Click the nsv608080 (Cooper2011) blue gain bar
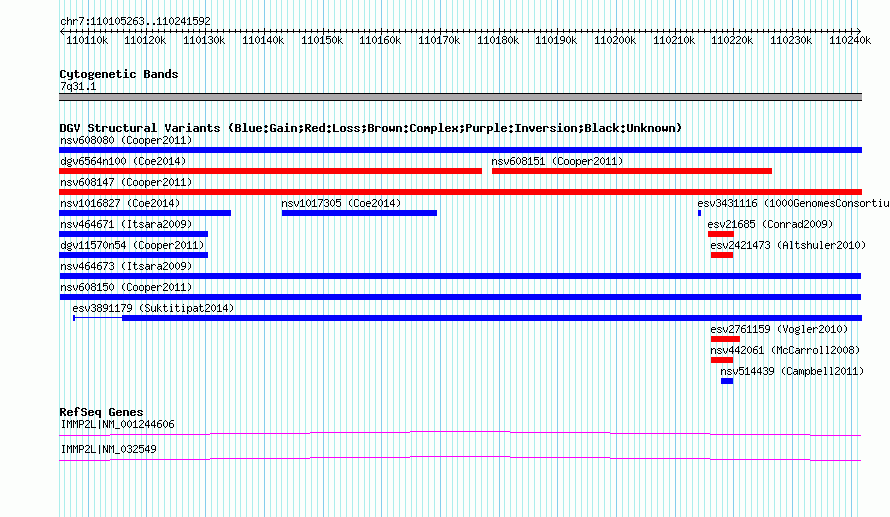890x517 pixels. pos(460,150)
